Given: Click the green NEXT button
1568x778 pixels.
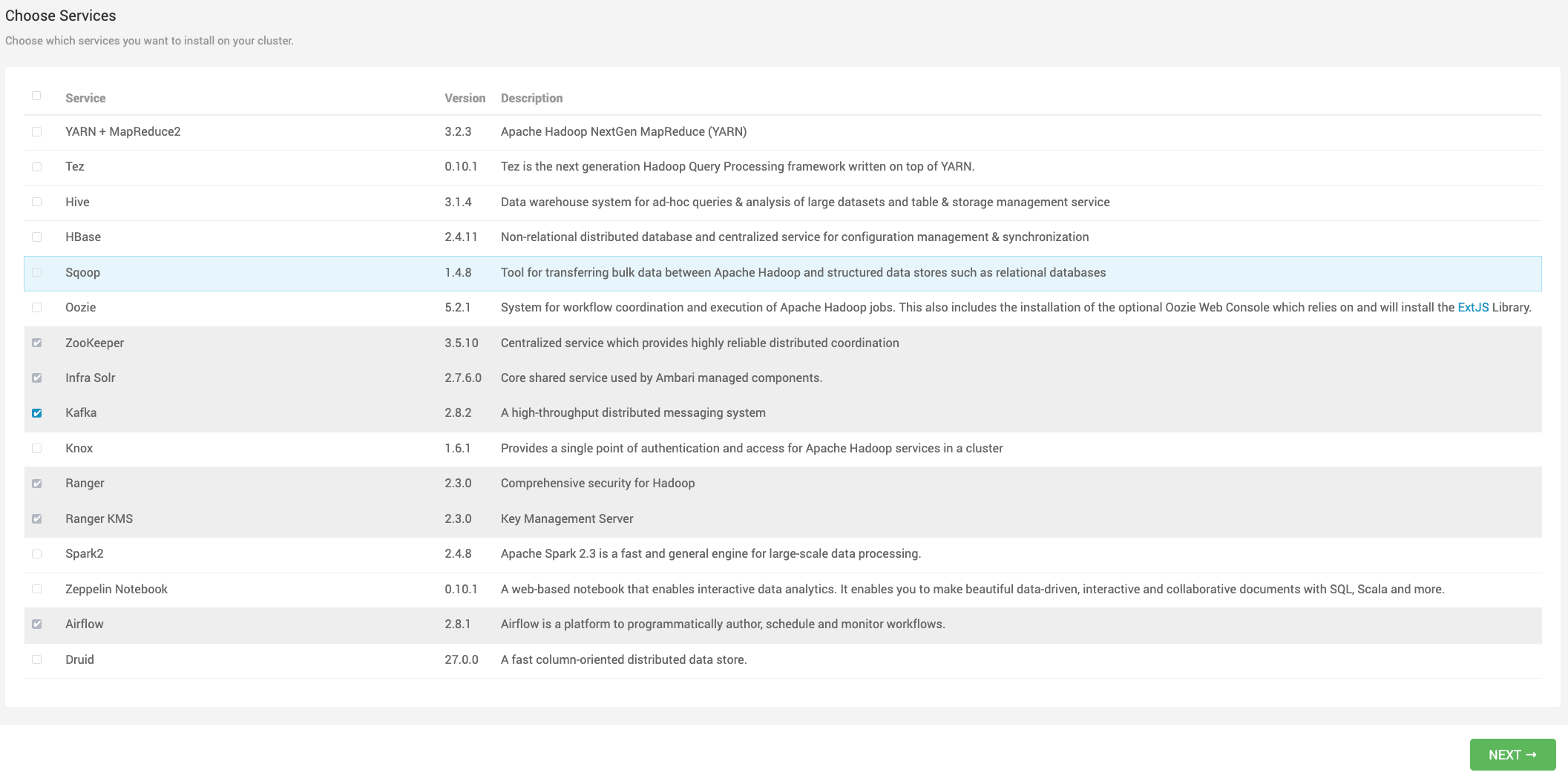Looking at the screenshot, I should [x=1512, y=754].
